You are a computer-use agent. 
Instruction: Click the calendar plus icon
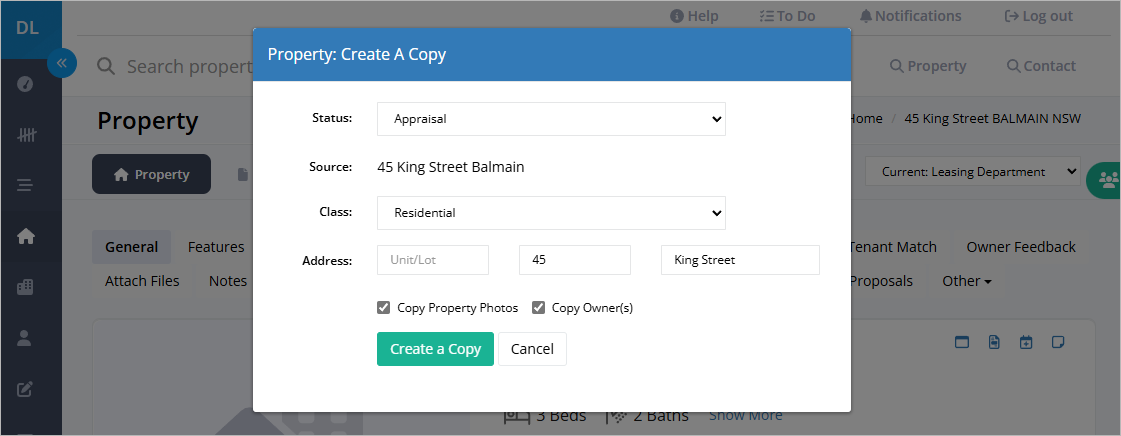click(1026, 342)
